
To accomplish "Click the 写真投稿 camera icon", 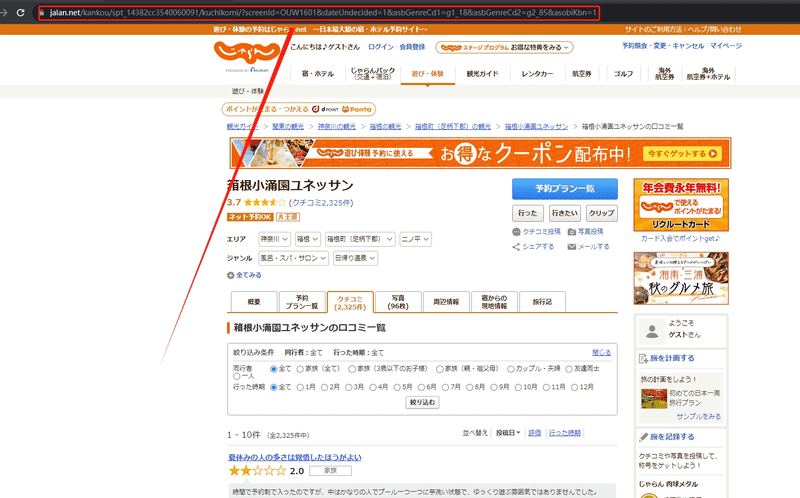I will tap(571, 232).
